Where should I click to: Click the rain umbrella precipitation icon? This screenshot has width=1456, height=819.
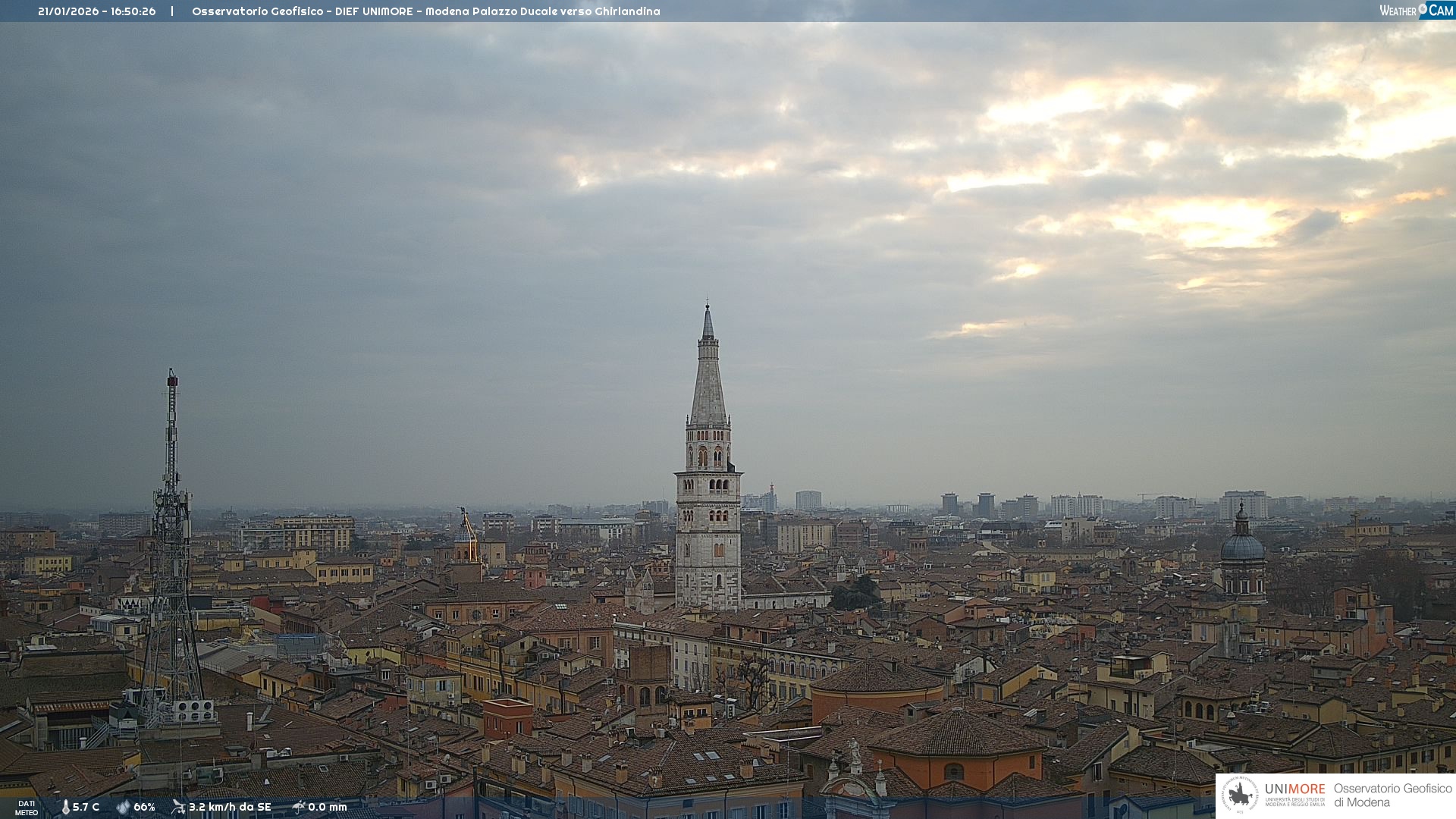pyautogui.click(x=299, y=807)
